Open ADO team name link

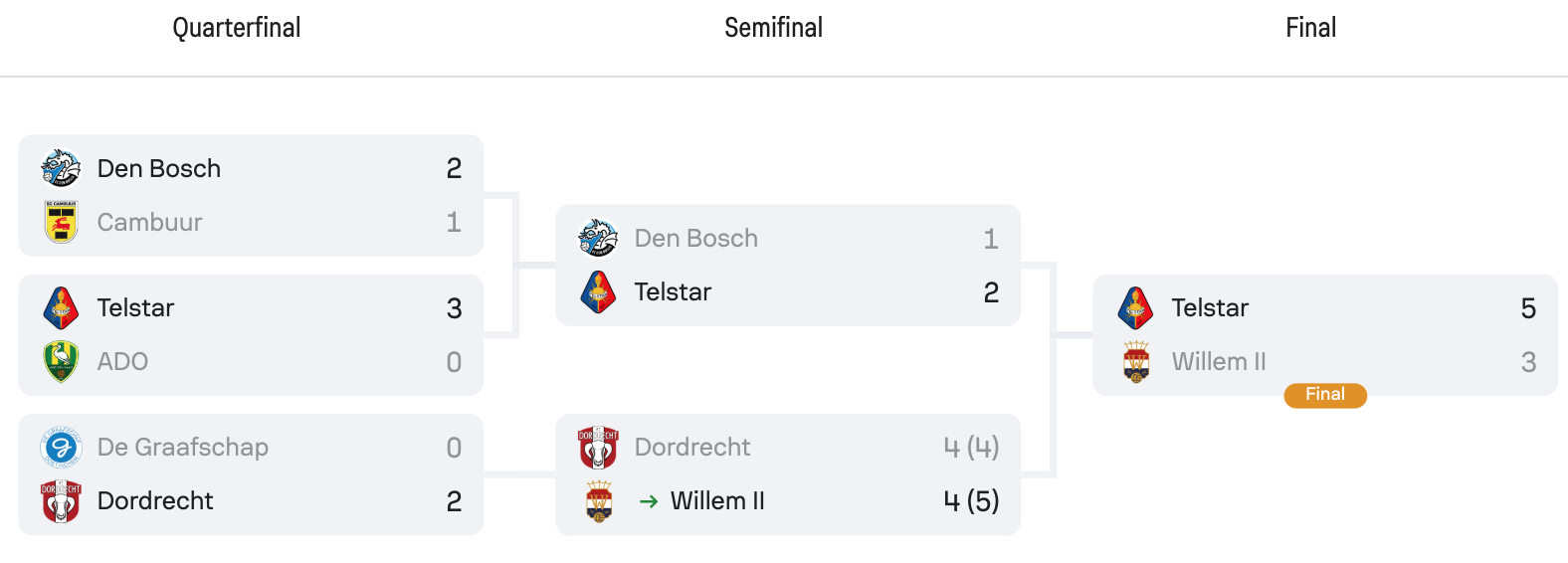click(122, 362)
